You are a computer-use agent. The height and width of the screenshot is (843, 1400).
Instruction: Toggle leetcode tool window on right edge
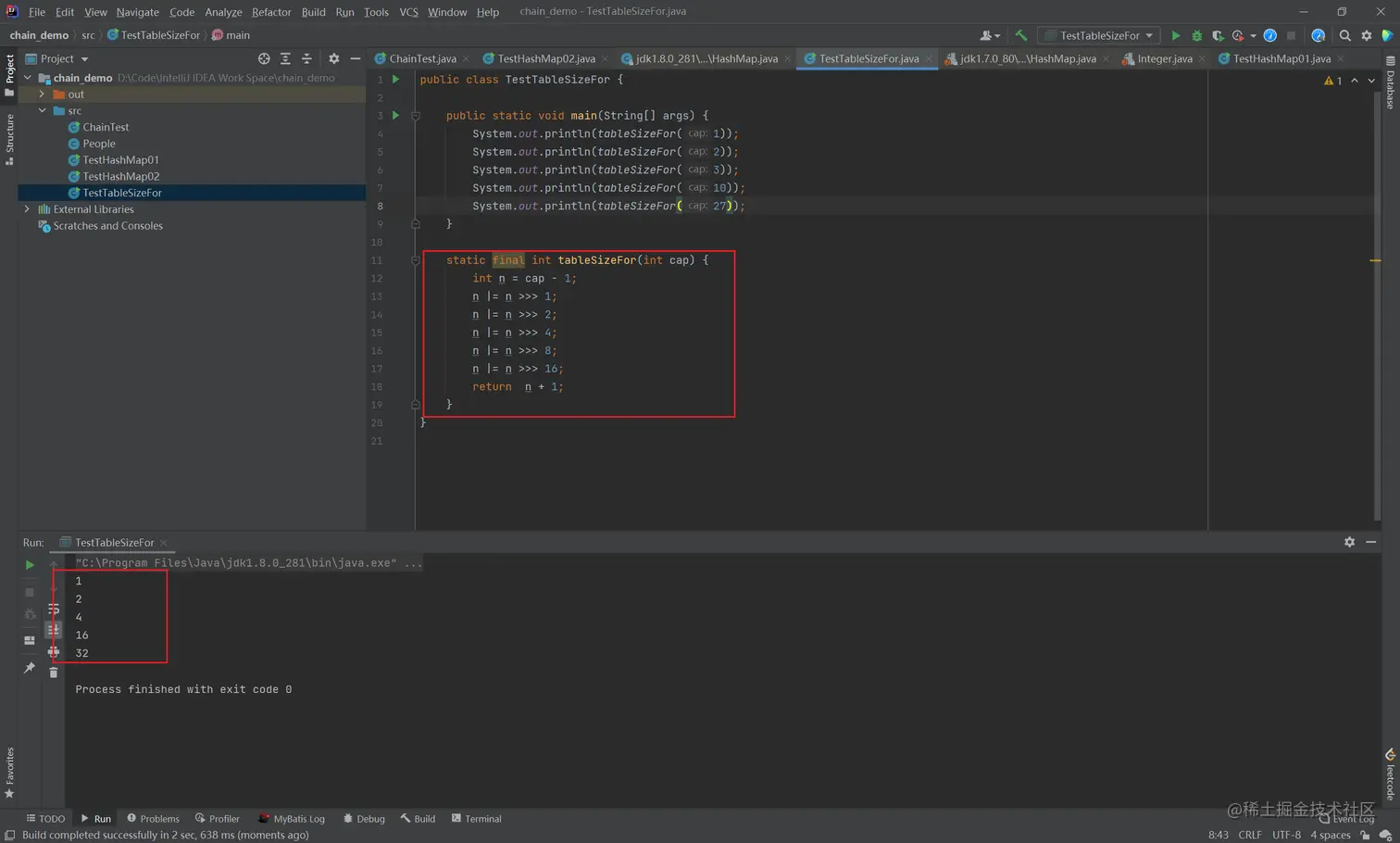[x=1390, y=775]
